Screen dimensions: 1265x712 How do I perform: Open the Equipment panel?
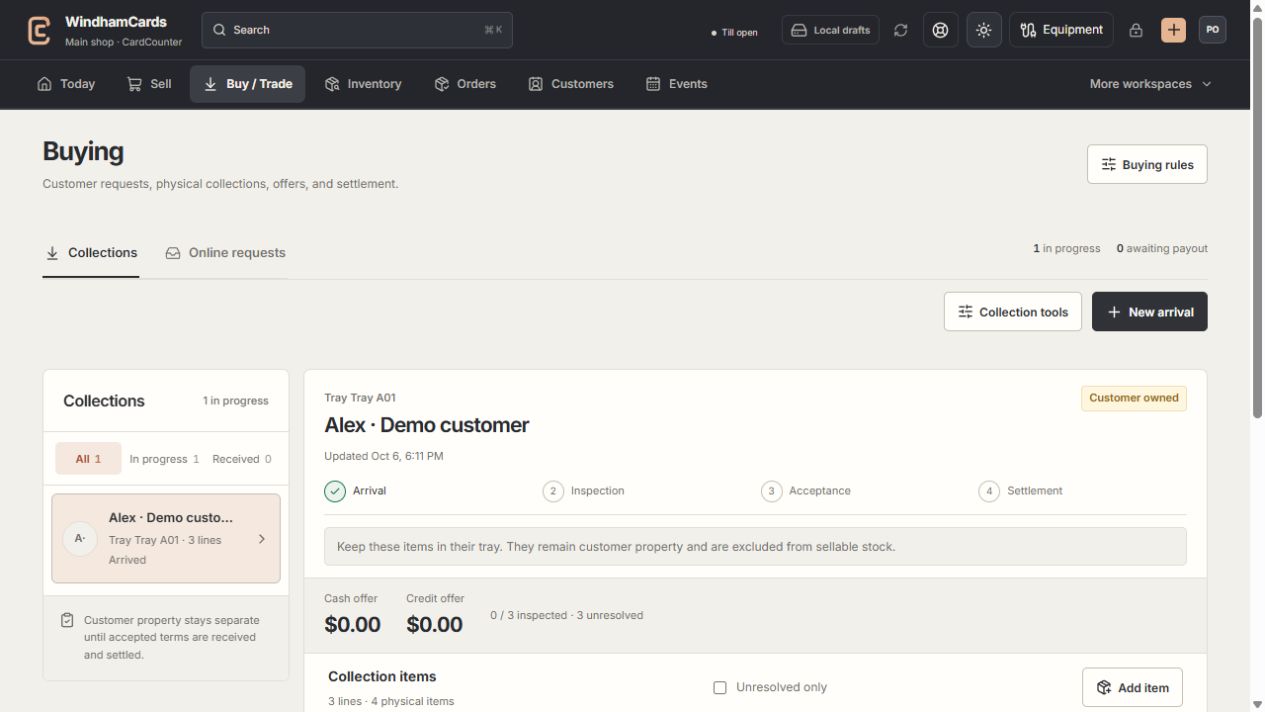[x=1061, y=30]
